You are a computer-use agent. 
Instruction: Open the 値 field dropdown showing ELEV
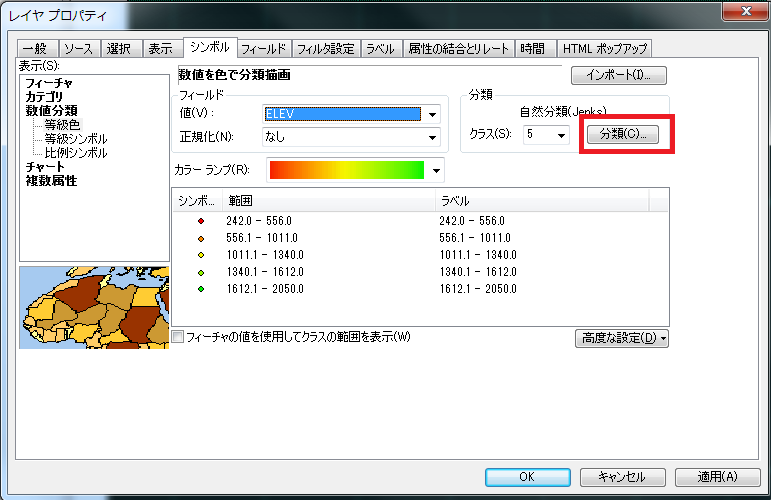(x=351, y=114)
